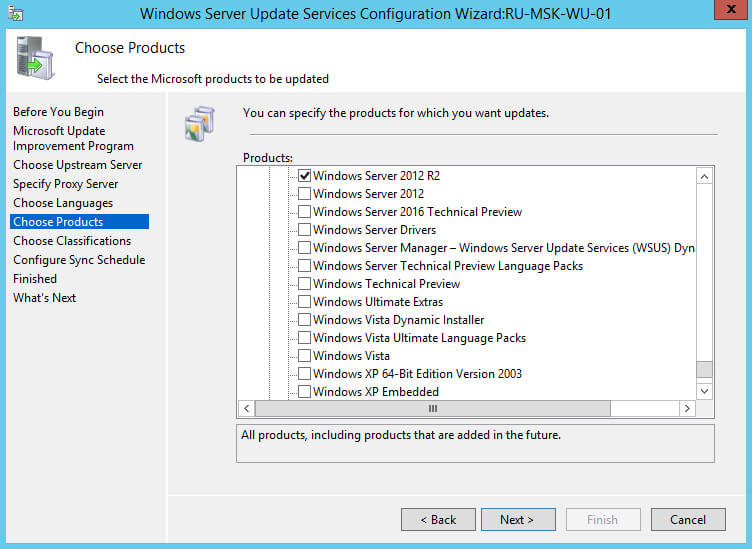The image size is (752, 549).
Task: Click the vertical scrollbar thumb in products list
Action: pos(704,369)
